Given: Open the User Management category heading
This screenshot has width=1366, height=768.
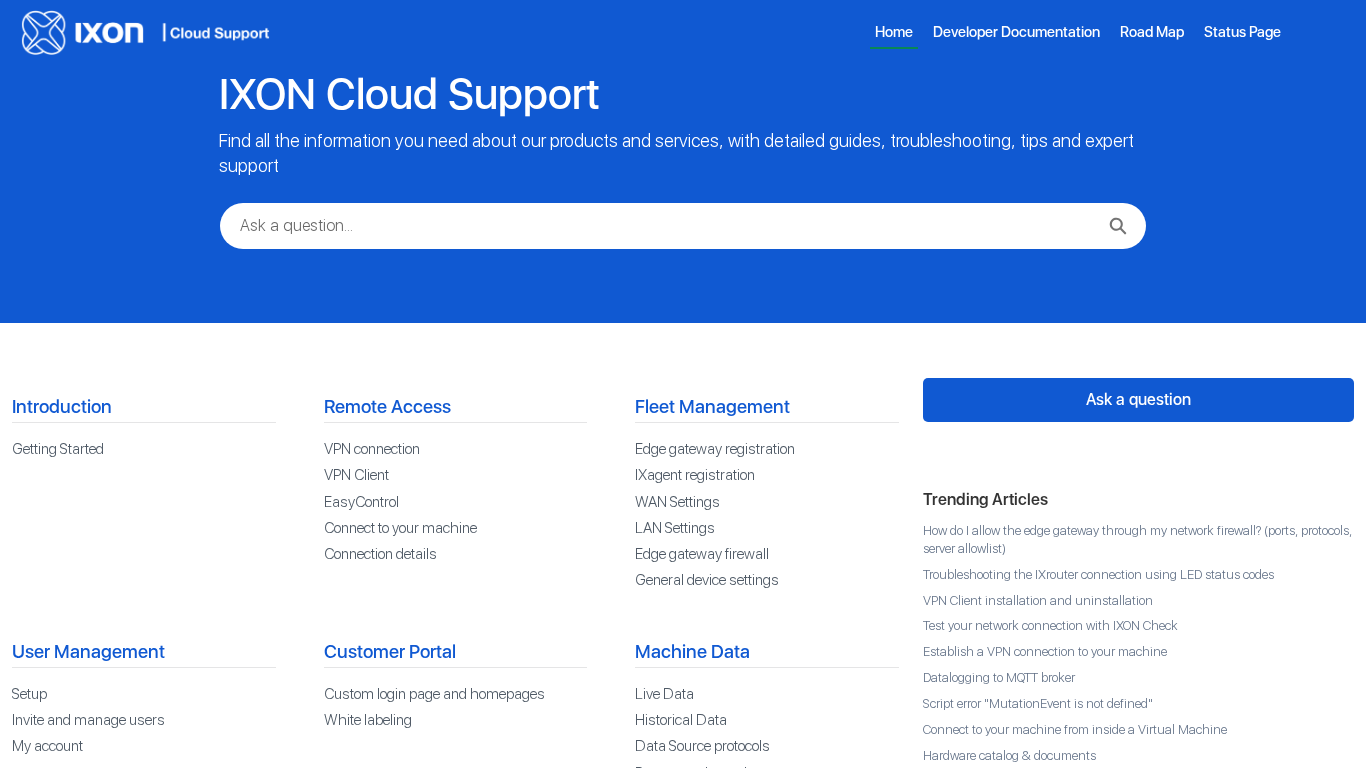Looking at the screenshot, I should click(88, 652).
